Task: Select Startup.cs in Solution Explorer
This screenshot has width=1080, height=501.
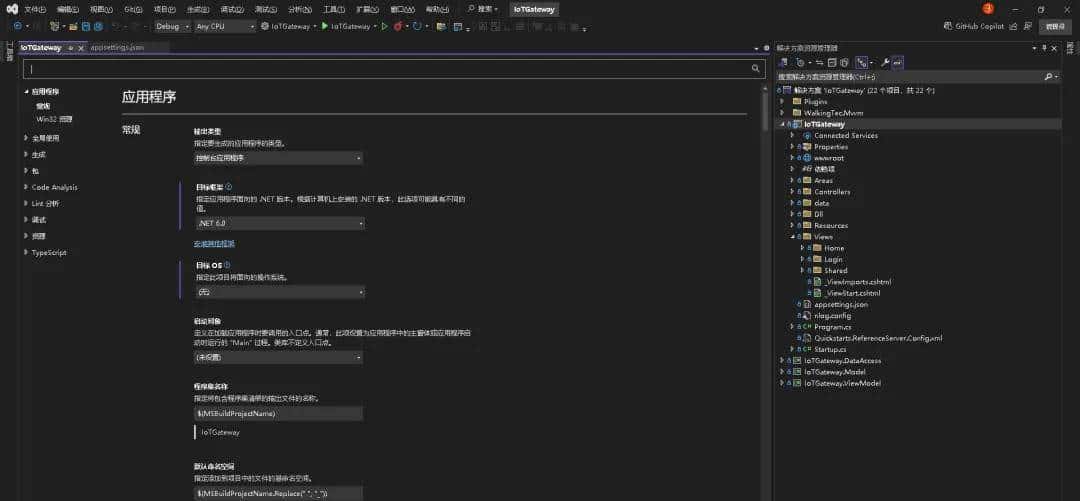Action: (x=830, y=349)
